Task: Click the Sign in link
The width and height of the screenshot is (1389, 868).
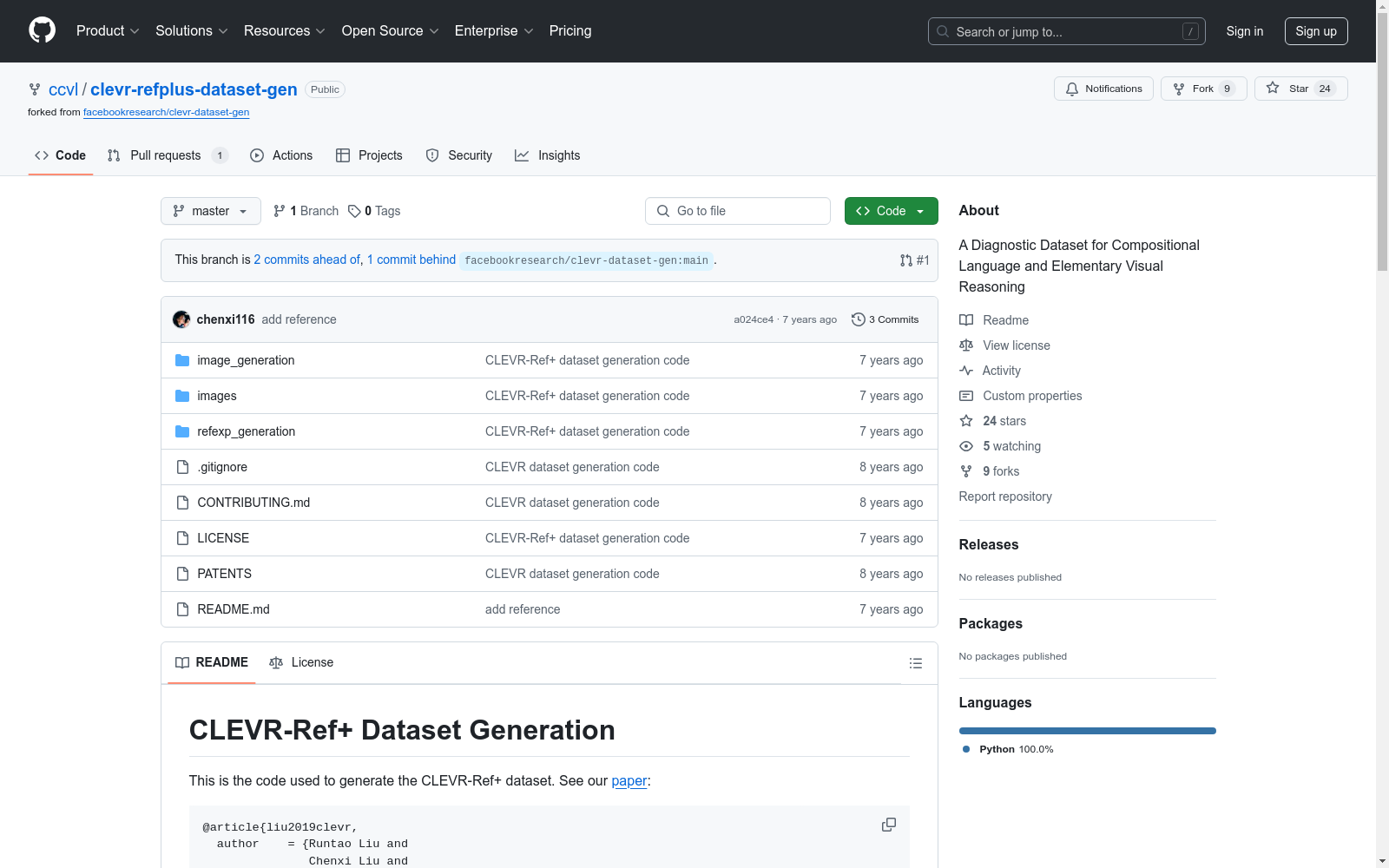Action: (1245, 31)
